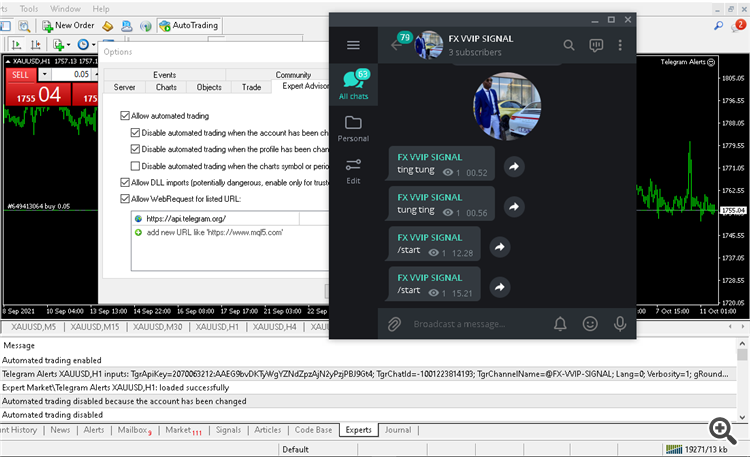Open MetaTrader search magnifier at top right
This screenshot has height=457, width=750.
coord(718,25)
